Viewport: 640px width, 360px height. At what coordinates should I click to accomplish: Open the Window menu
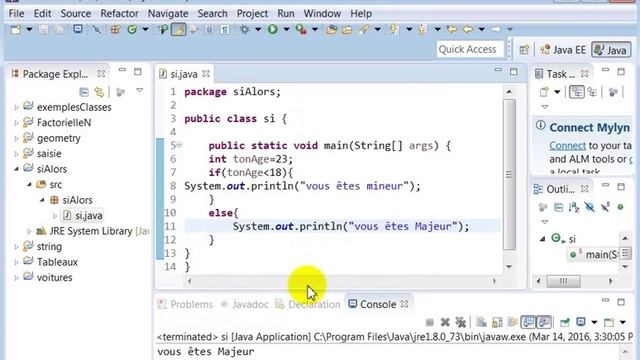click(322, 14)
